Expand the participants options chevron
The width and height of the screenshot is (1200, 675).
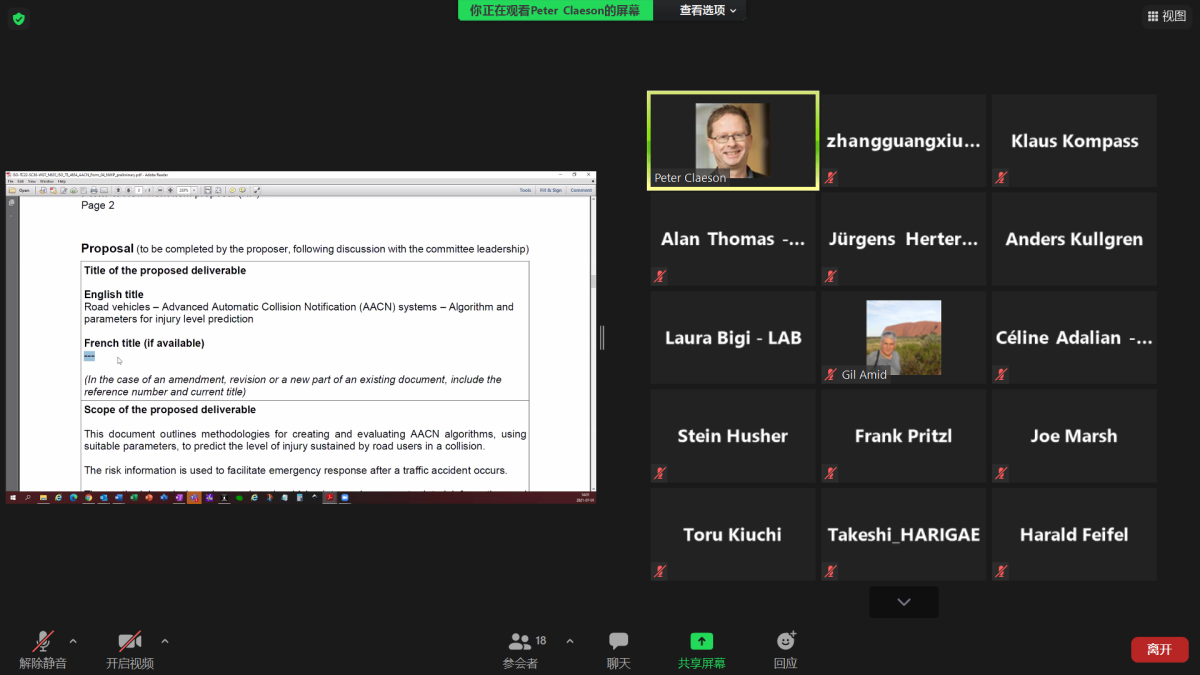coord(570,641)
